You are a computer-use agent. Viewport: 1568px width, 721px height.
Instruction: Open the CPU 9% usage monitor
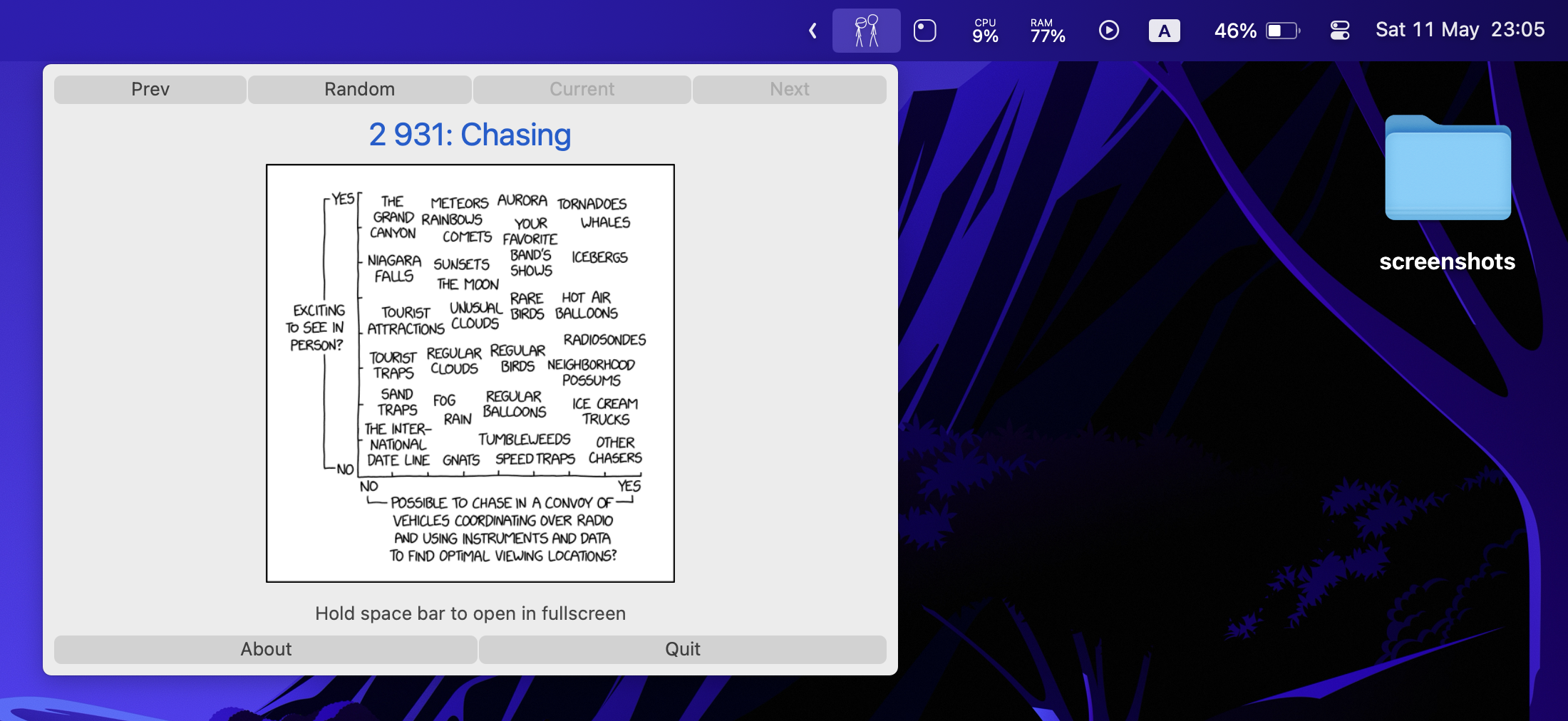coord(985,31)
